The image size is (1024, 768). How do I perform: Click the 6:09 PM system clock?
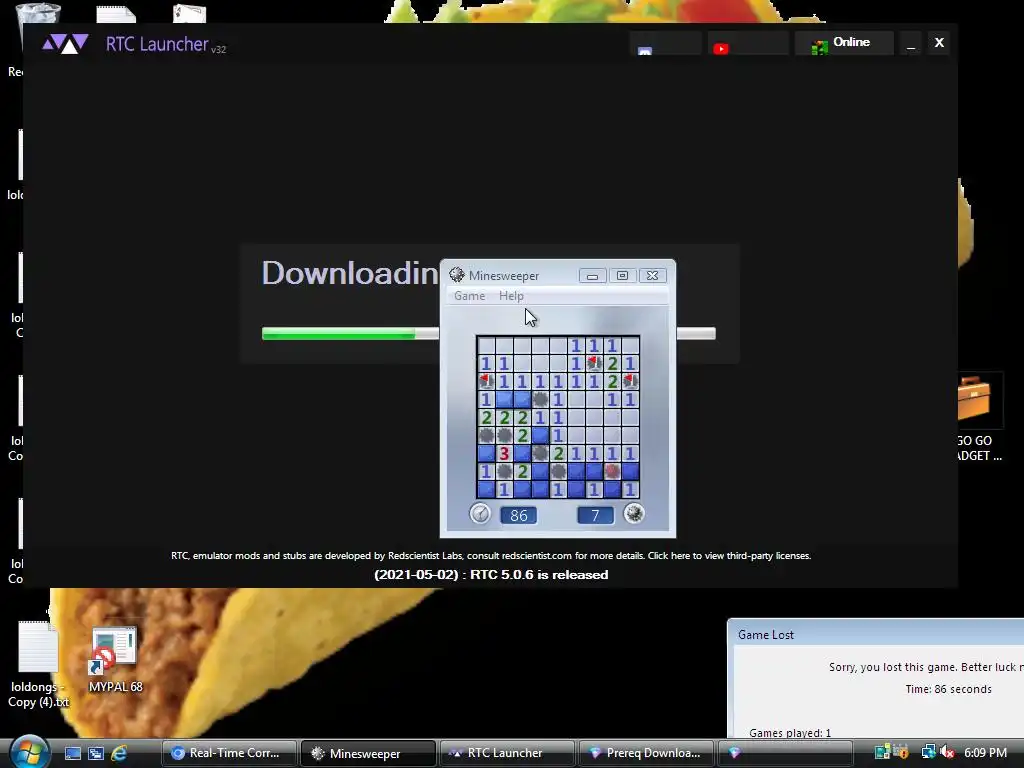click(985, 752)
